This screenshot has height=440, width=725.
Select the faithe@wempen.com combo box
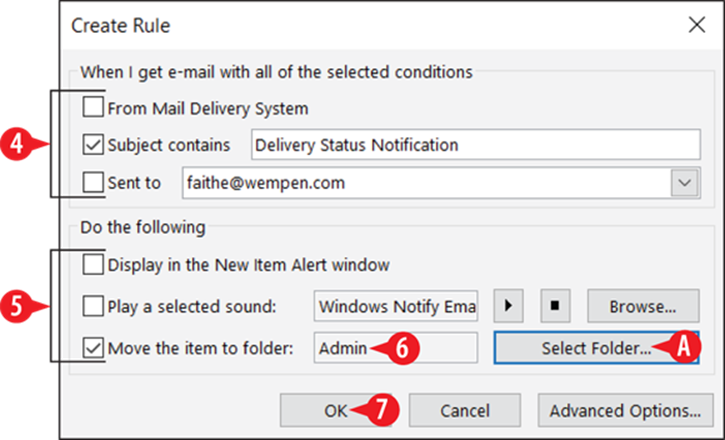(x=441, y=183)
